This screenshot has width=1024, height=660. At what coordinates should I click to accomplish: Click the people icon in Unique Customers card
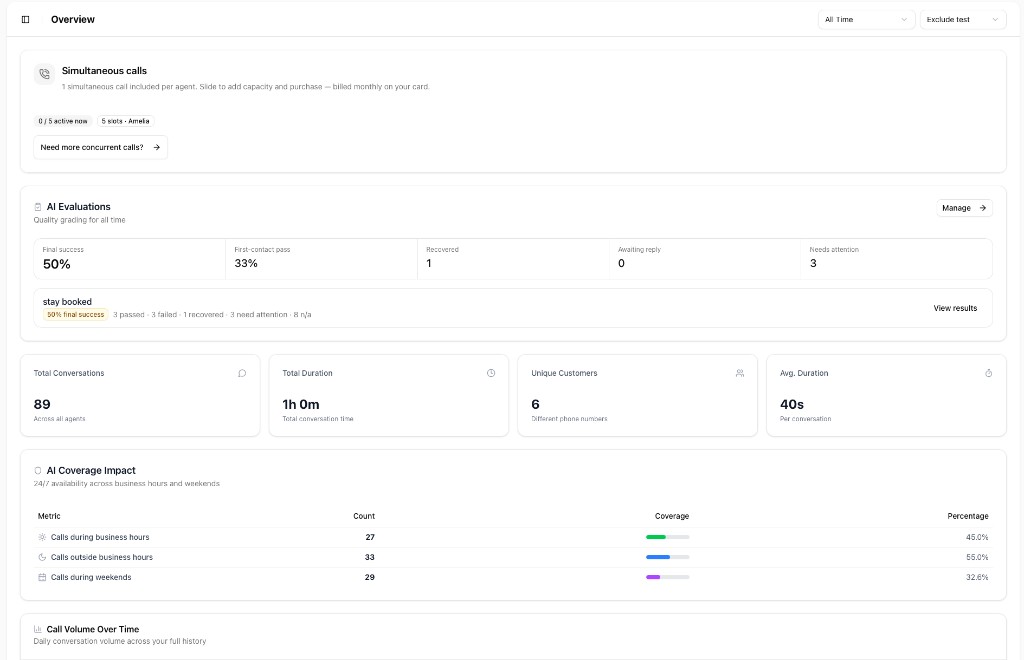click(x=740, y=373)
